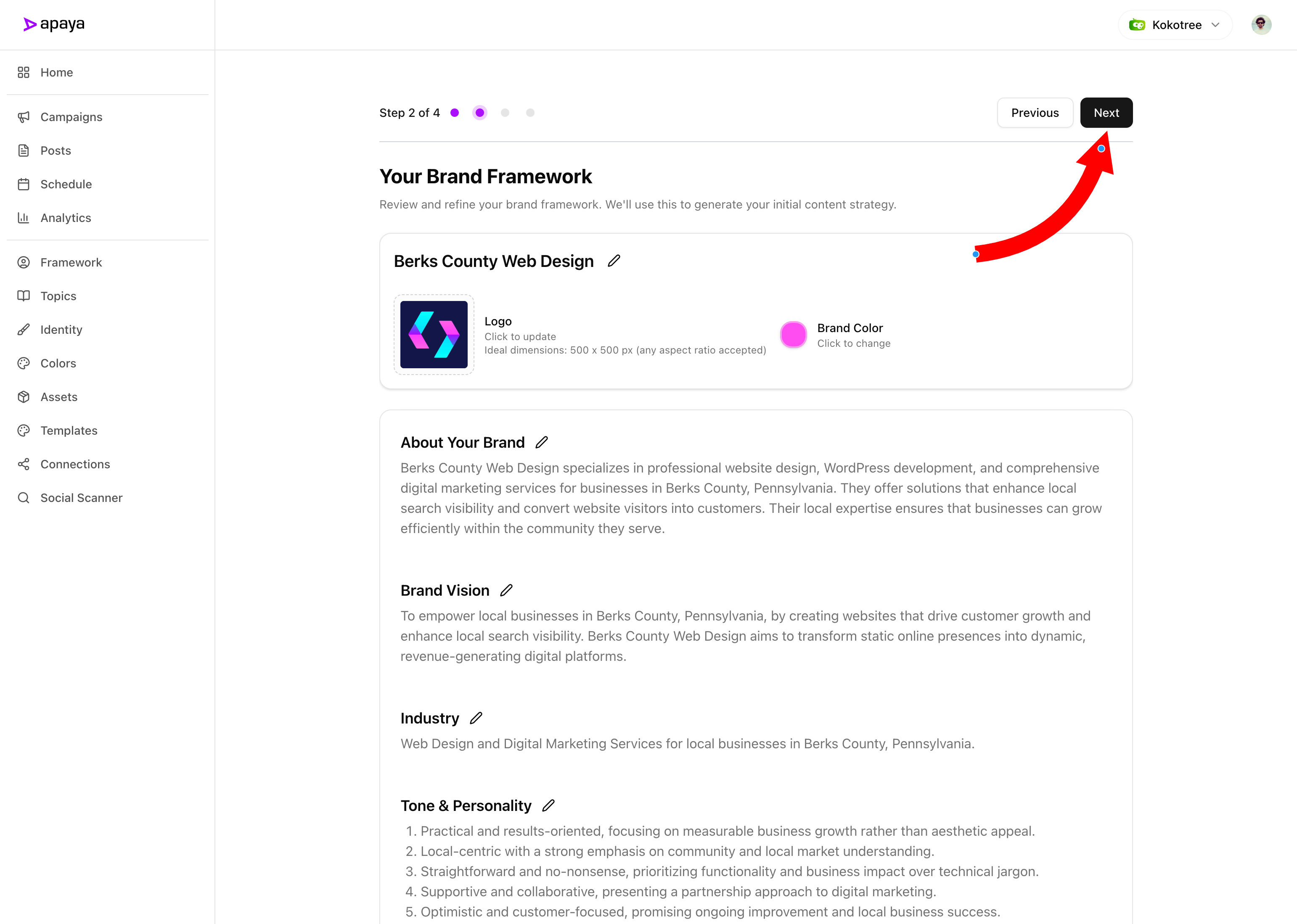Edit the Brand Vision text
Viewport: 1297px width, 924px height.
click(x=506, y=590)
